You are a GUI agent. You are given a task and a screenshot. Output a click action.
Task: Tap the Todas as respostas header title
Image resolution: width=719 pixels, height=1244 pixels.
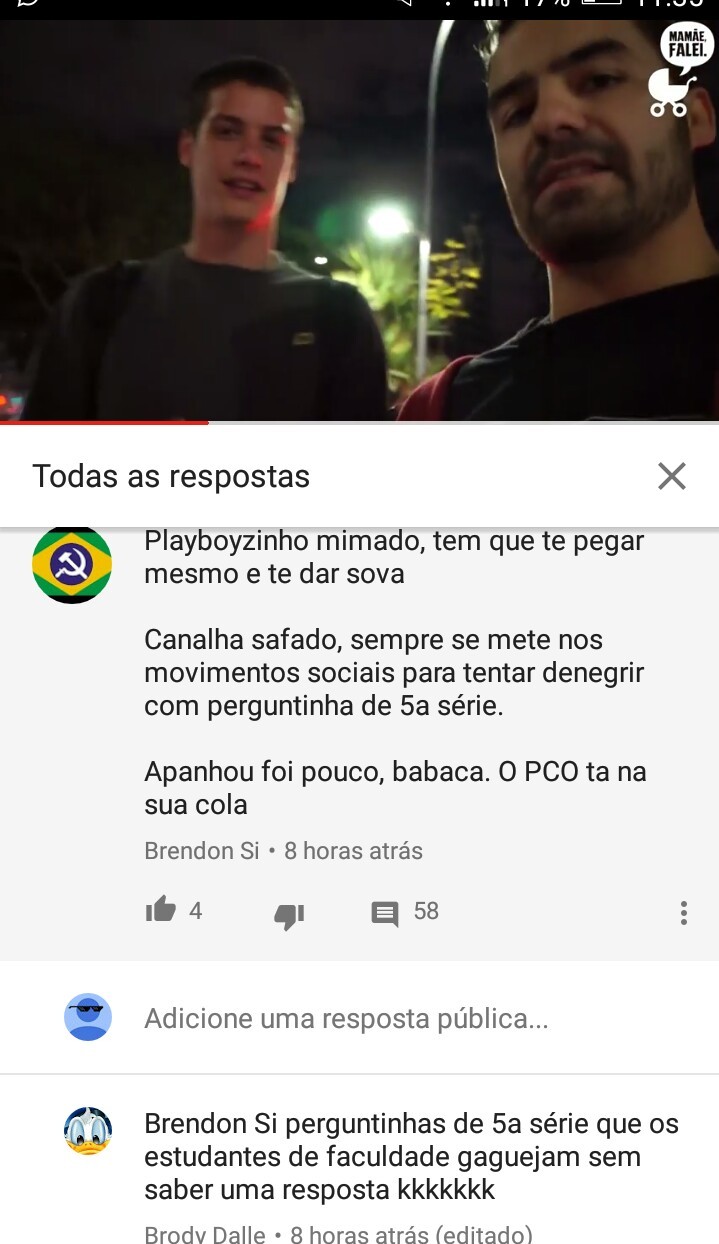pos(171,476)
